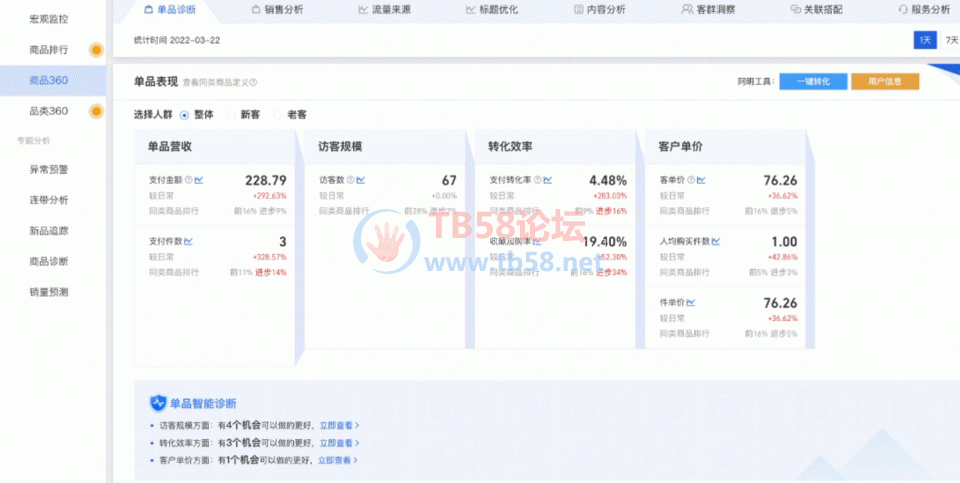
Task: Switch to the 单品诊断 tab
Action: (x=168, y=9)
